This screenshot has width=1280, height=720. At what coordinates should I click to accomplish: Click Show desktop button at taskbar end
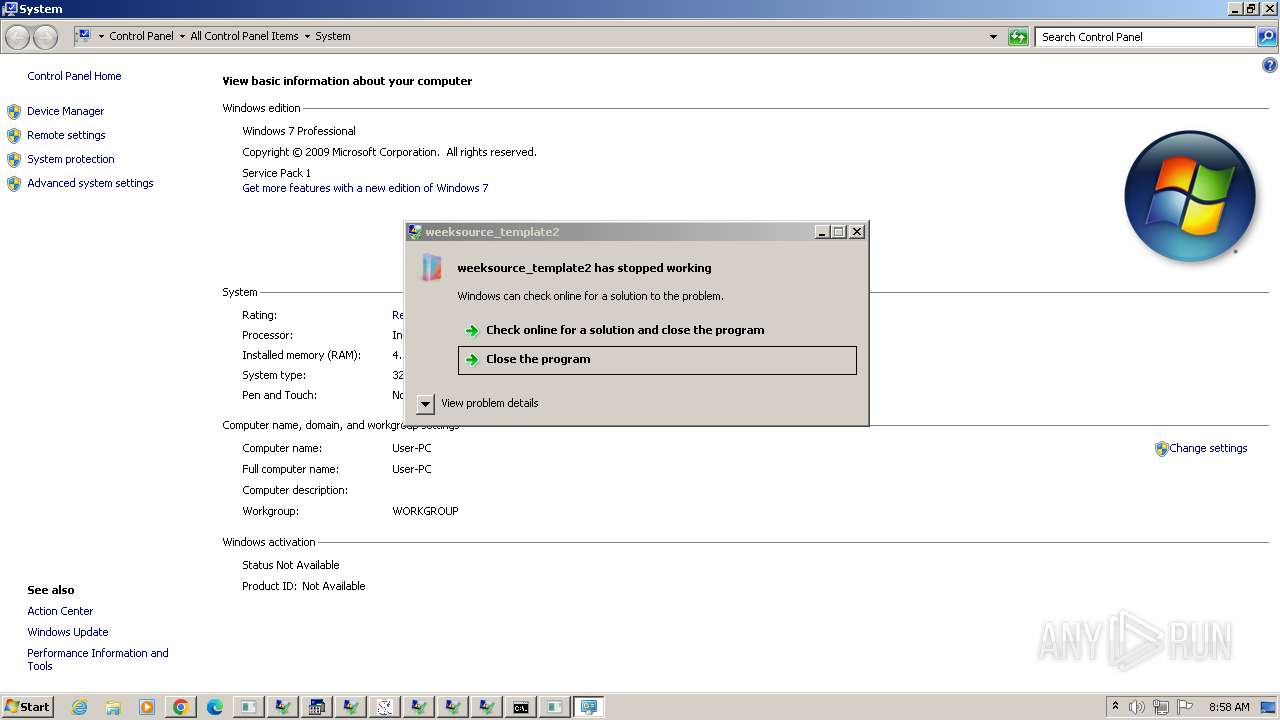tap(1268, 707)
